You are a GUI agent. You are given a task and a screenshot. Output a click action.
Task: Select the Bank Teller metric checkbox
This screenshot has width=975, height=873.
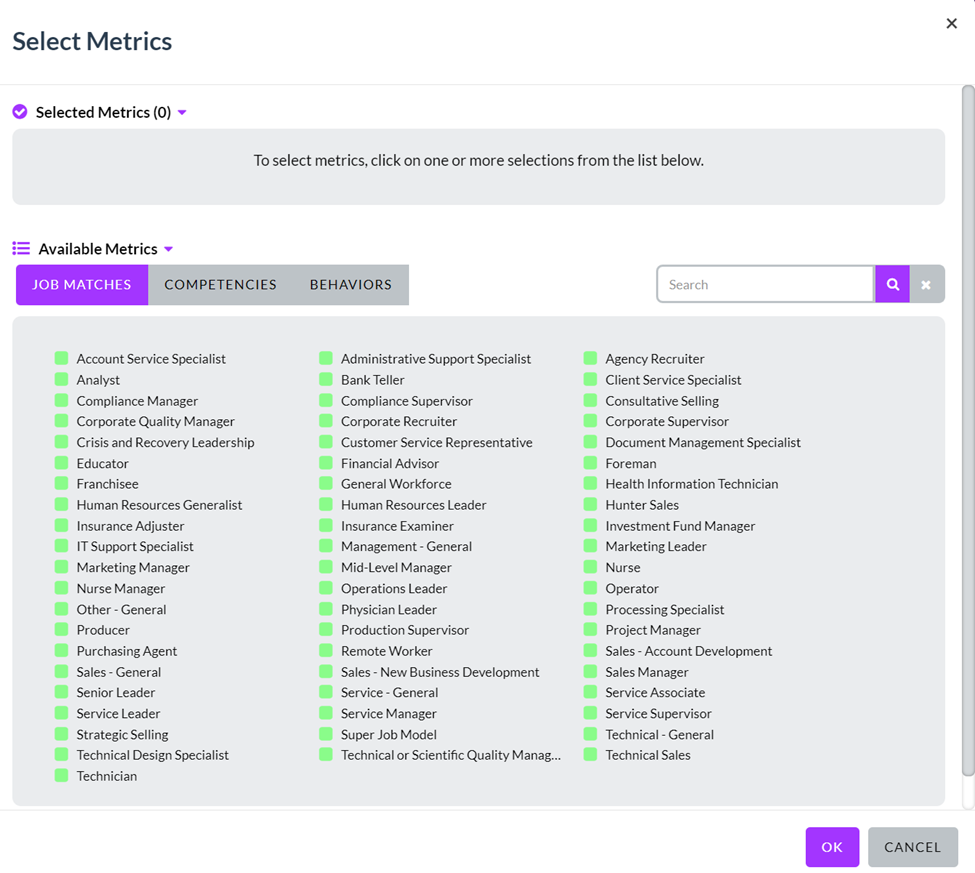click(x=326, y=379)
